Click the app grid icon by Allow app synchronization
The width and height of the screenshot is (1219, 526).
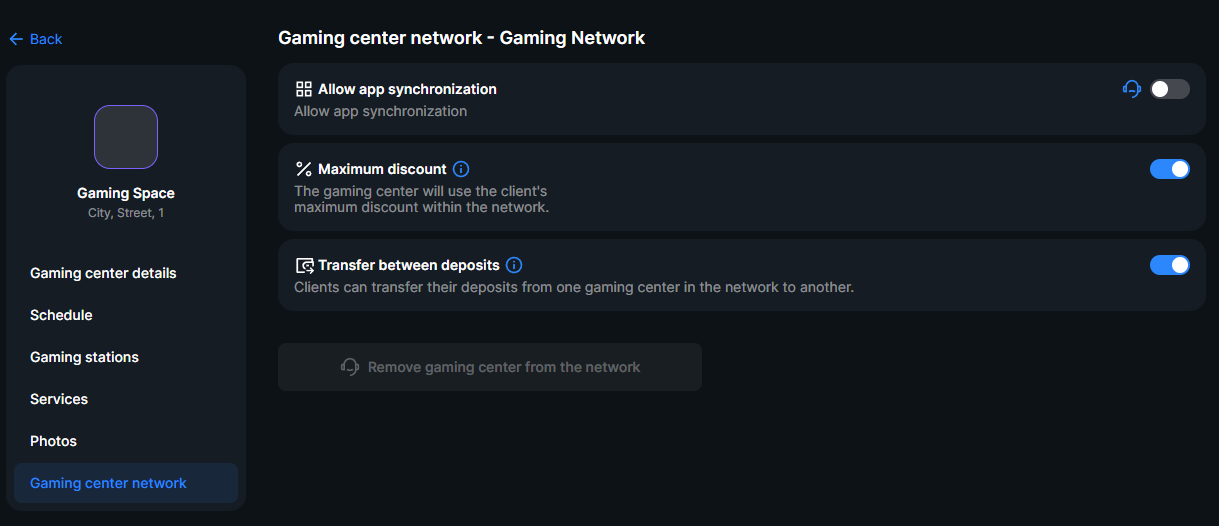pos(304,89)
